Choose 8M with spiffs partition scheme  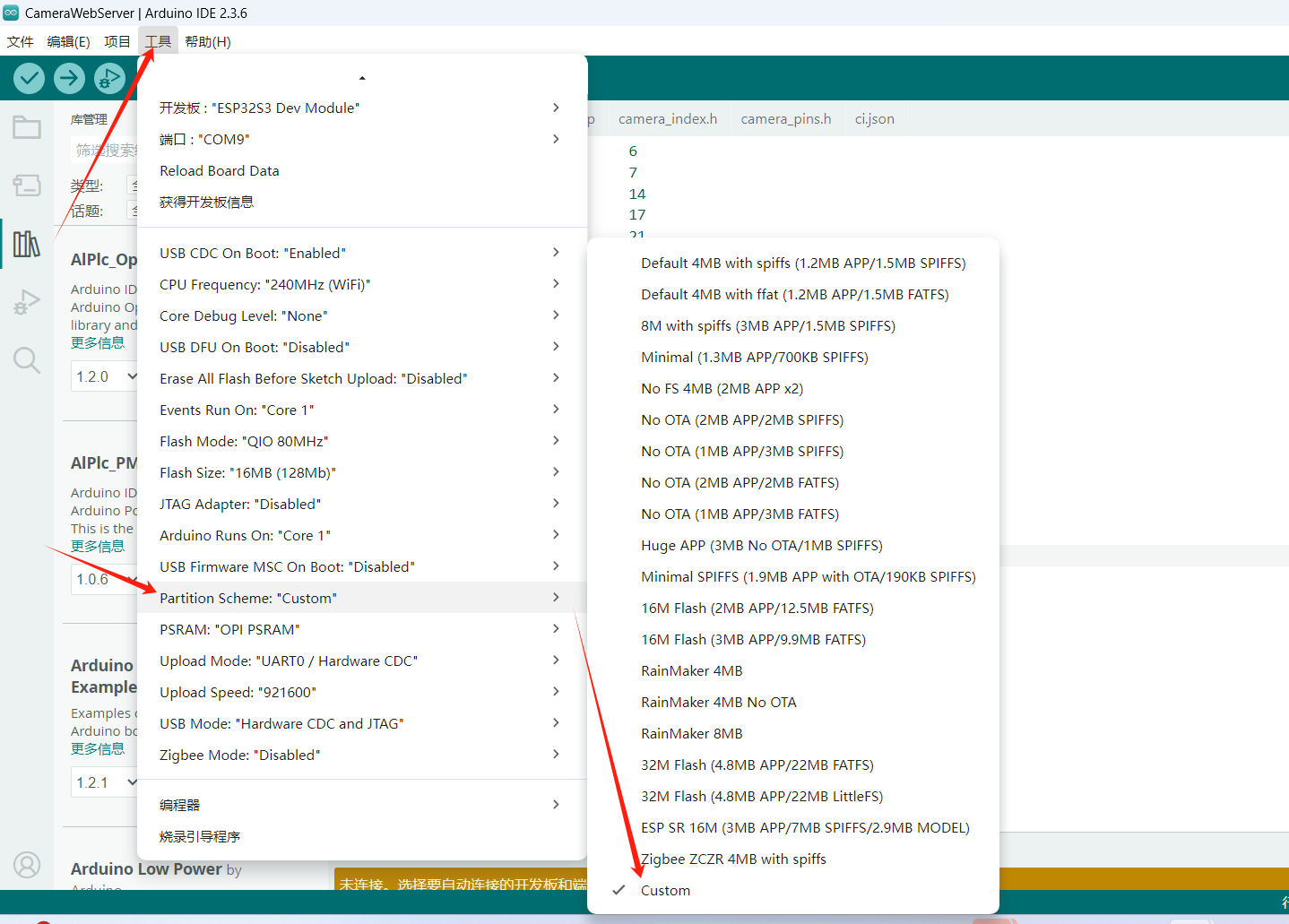[x=793, y=325]
